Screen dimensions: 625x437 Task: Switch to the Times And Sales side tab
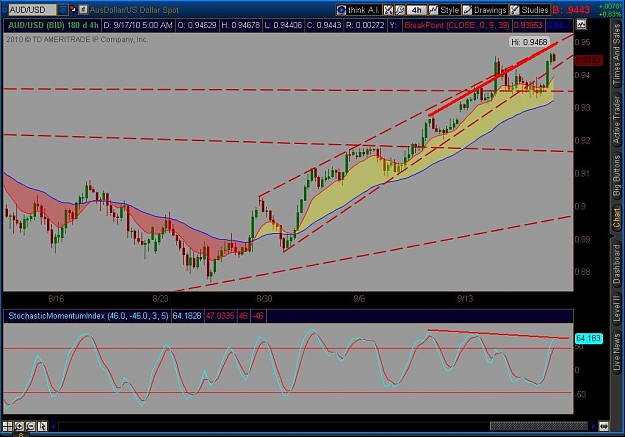[x=617, y=54]
